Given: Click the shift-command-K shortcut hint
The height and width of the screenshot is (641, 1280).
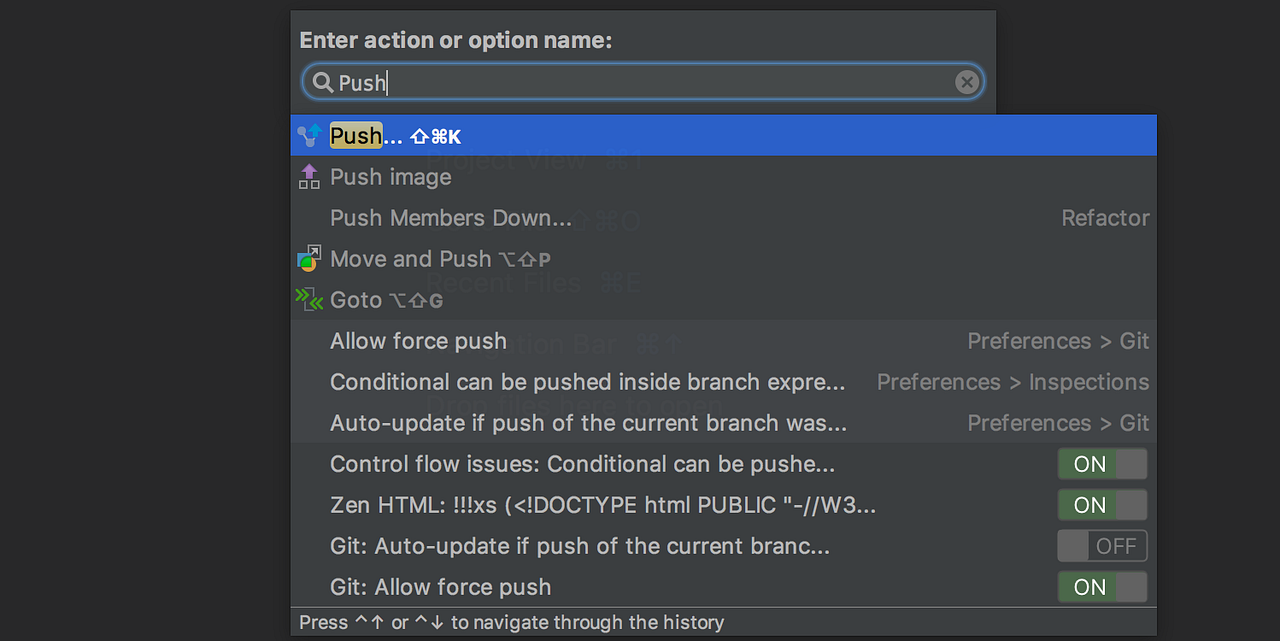Looking at the screenshot, I should (437, 135).
